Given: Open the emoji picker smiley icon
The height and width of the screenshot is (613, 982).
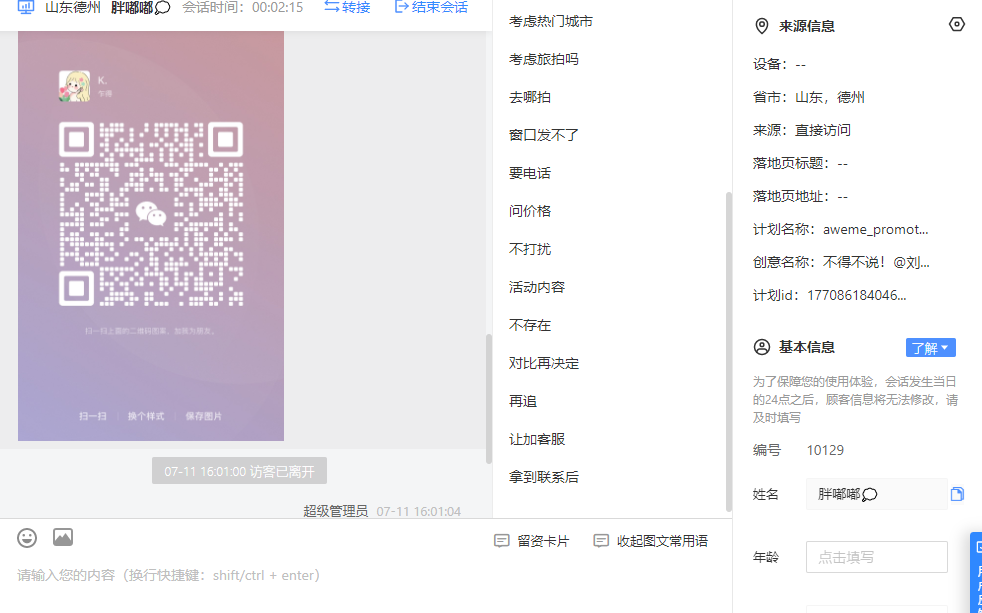Looking at the screenshot, I should point(27,538).
